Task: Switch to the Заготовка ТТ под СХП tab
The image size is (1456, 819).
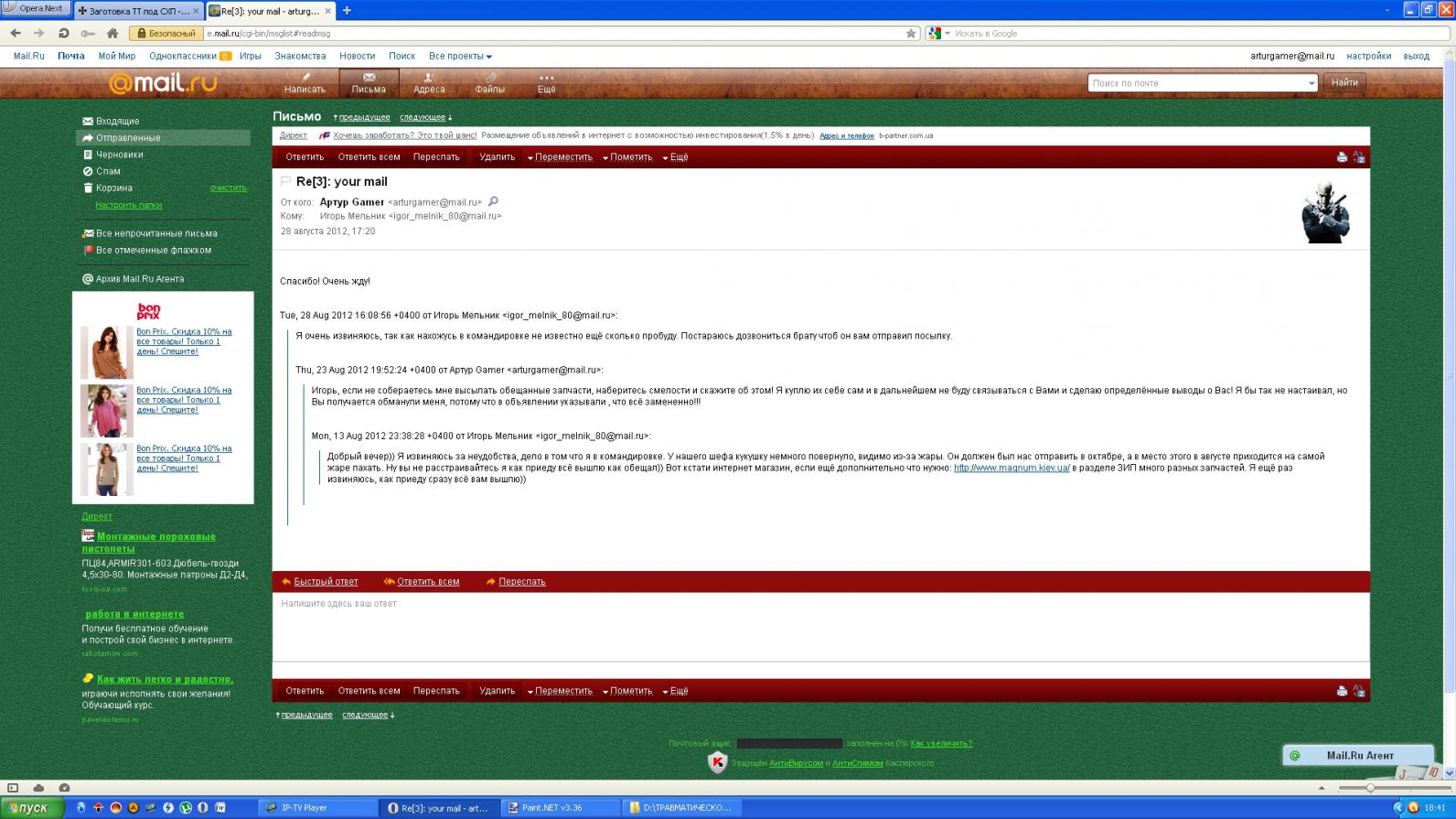Action: click(137, 11)
